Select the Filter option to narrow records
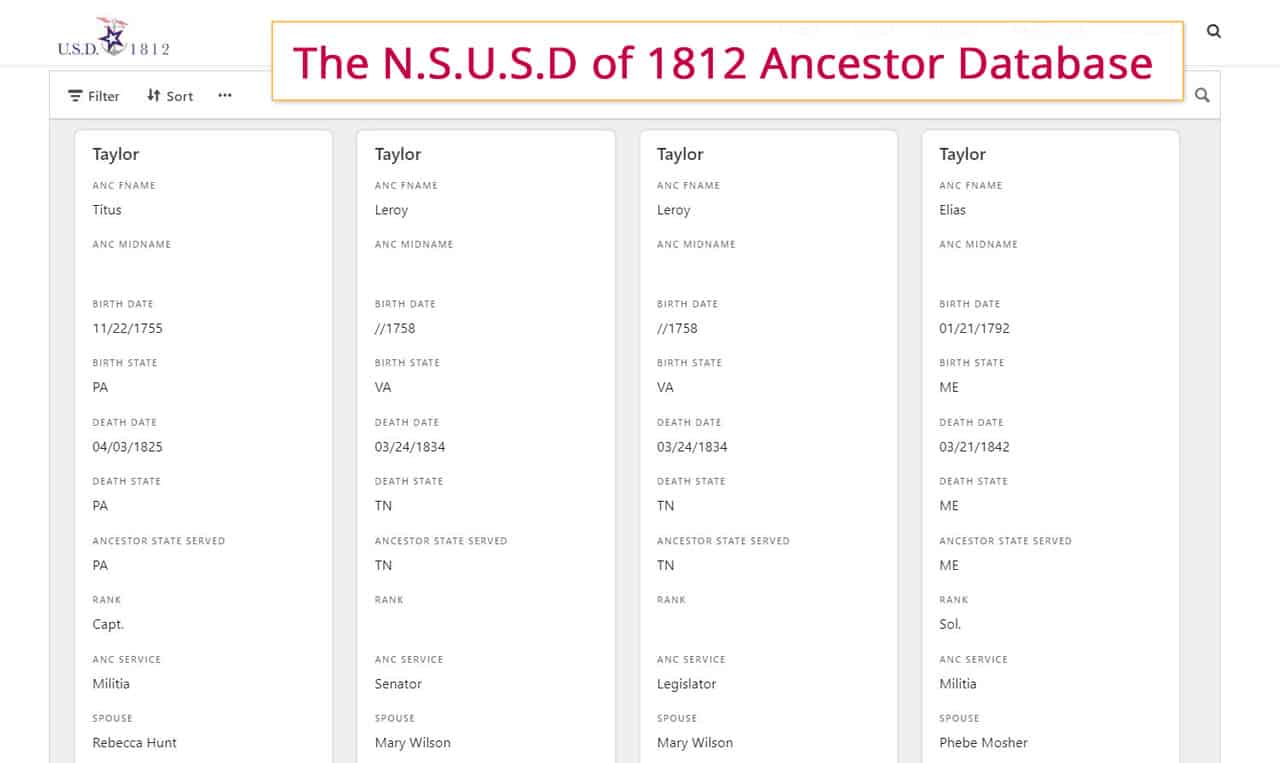 click(92, 95)
